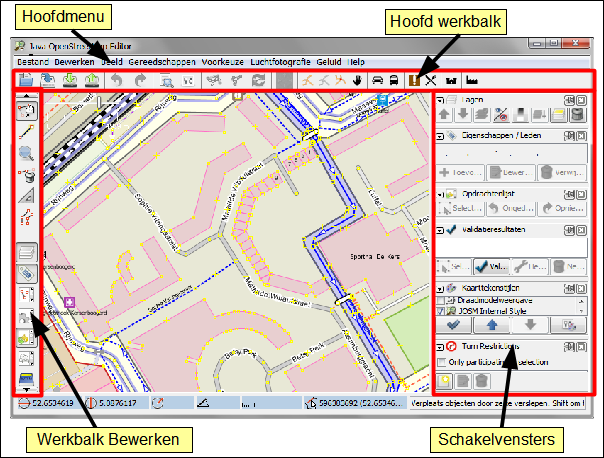The height and width of the screenshot is (458, 604).
Task: Expand left toolbar using bottom down arrow
Action: [x=26, y=390]
